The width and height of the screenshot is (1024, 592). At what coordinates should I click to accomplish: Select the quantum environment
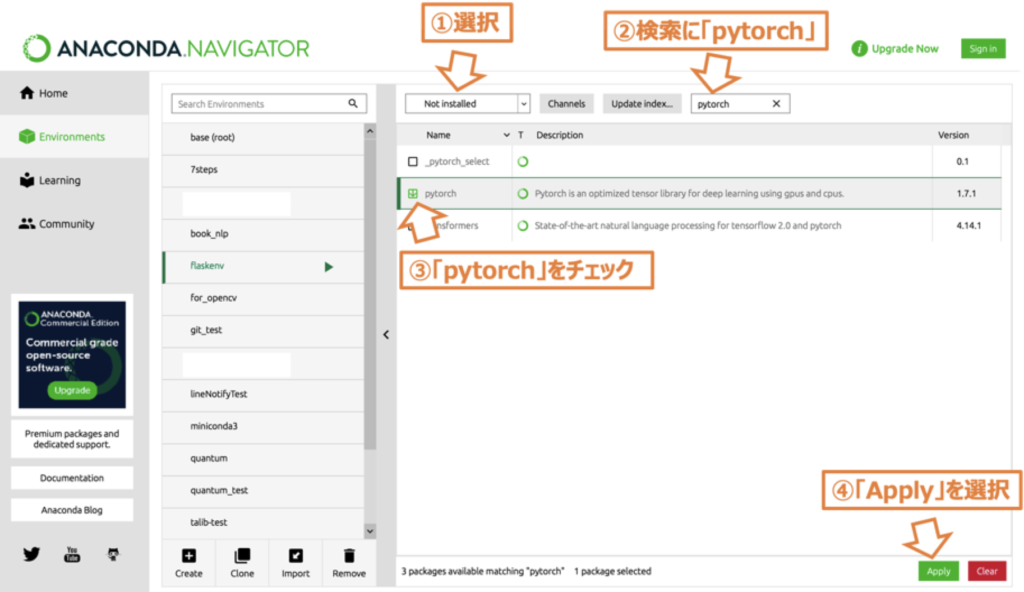[263, 458]
